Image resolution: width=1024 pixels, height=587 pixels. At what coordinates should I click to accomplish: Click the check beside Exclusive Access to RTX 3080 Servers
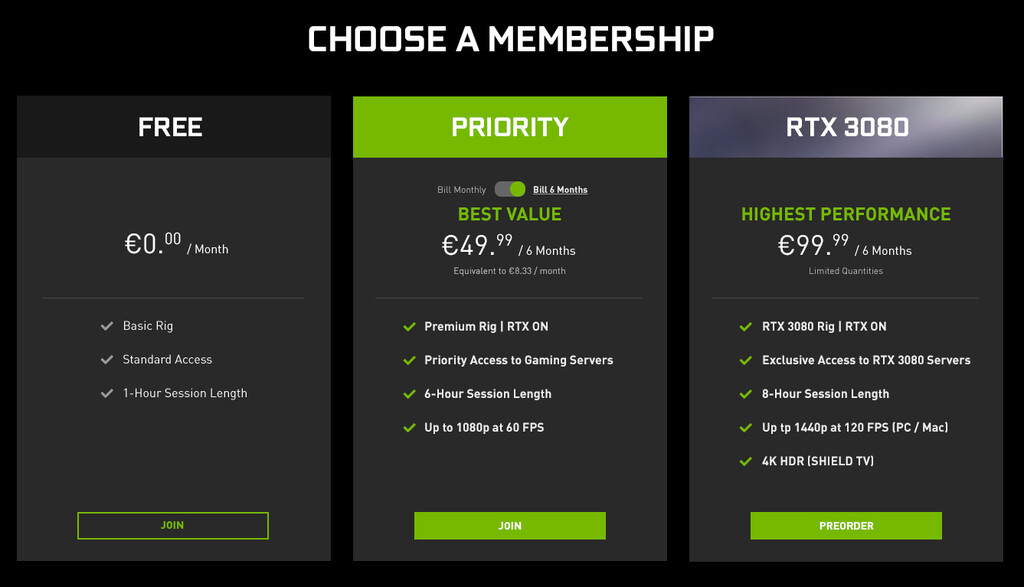pos(744,360)
